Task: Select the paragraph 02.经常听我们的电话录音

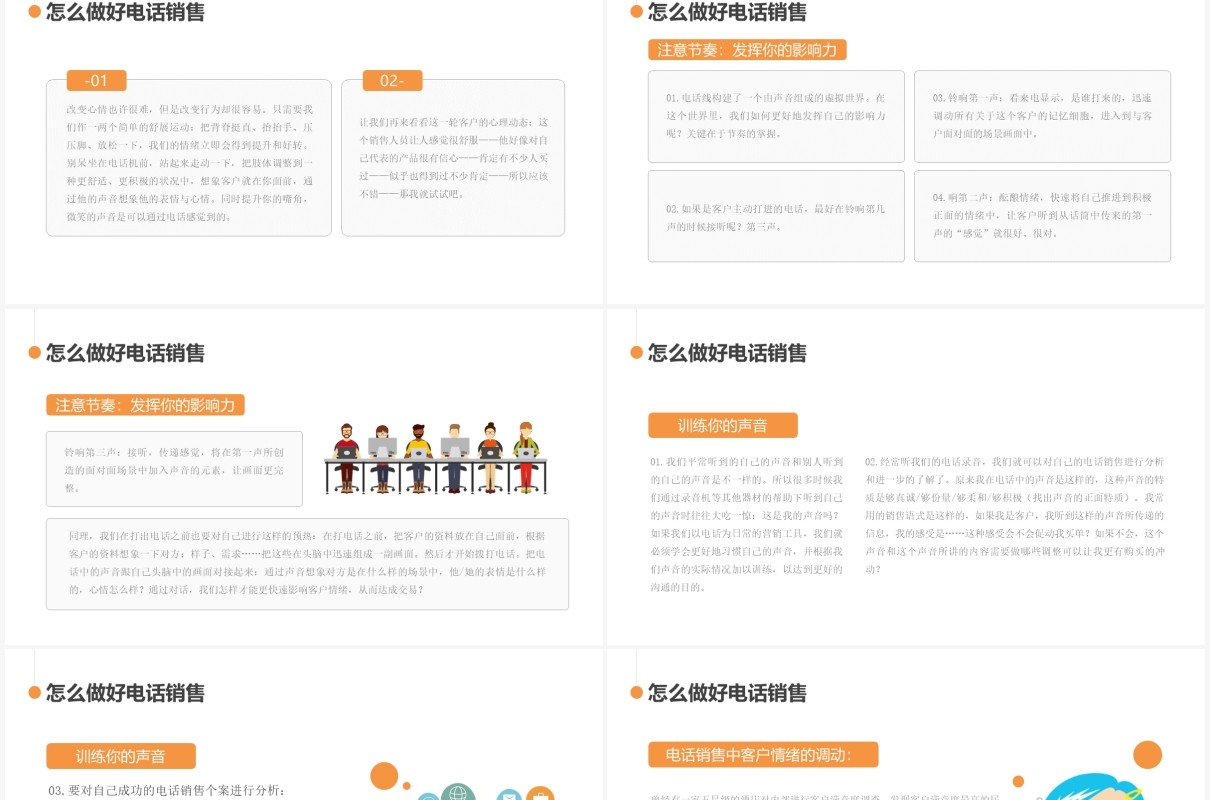Action: (x=1015, y=515)
